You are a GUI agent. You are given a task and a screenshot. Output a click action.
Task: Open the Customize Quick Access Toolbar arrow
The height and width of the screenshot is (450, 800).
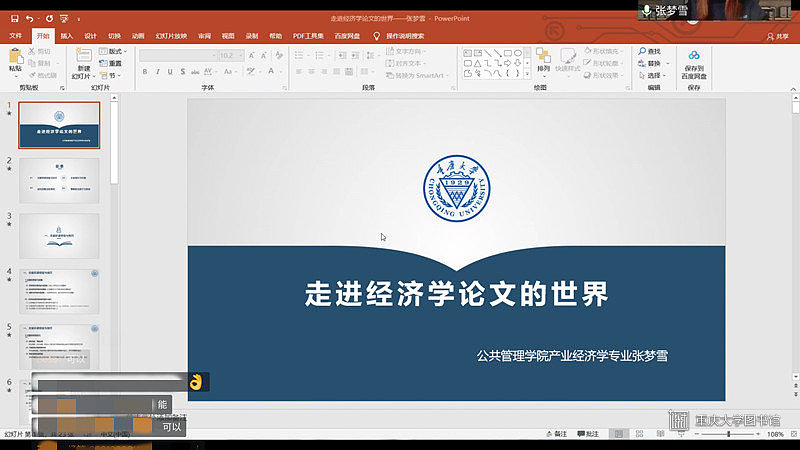(x=79, y=19)
